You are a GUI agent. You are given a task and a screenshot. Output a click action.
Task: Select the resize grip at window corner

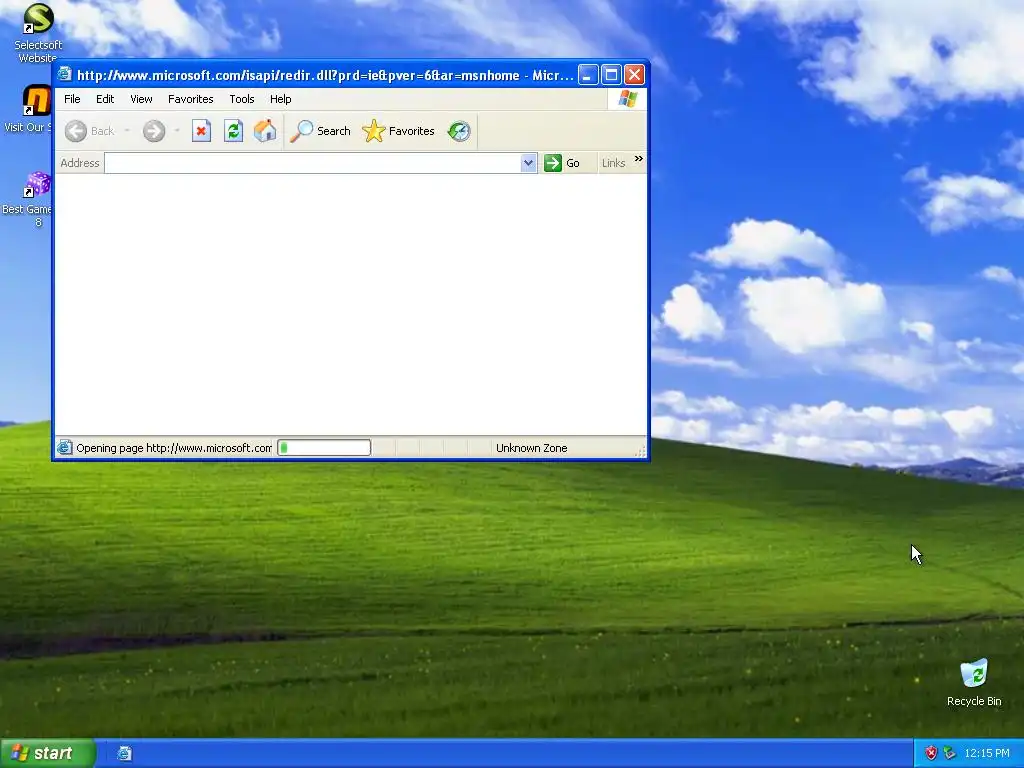click(x=640, y=451)
